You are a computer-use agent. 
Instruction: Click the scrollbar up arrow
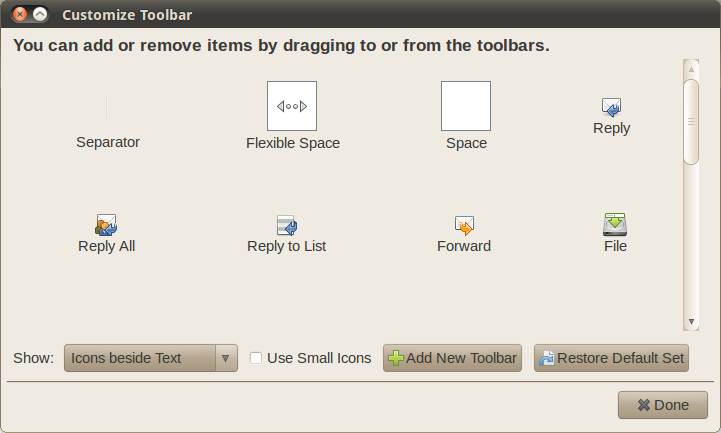[691, 70]
